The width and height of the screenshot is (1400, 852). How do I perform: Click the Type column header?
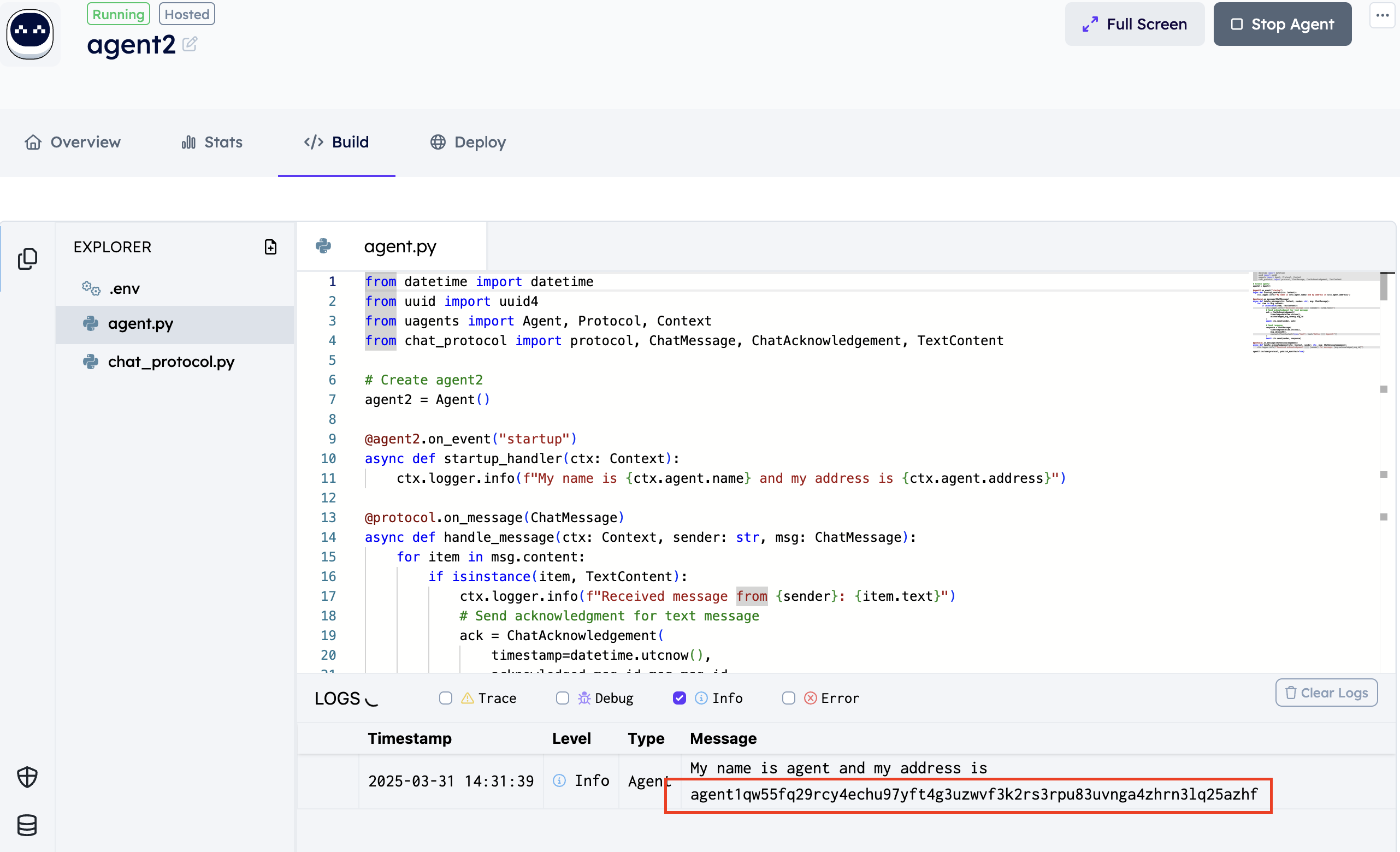tap(646, 738)
